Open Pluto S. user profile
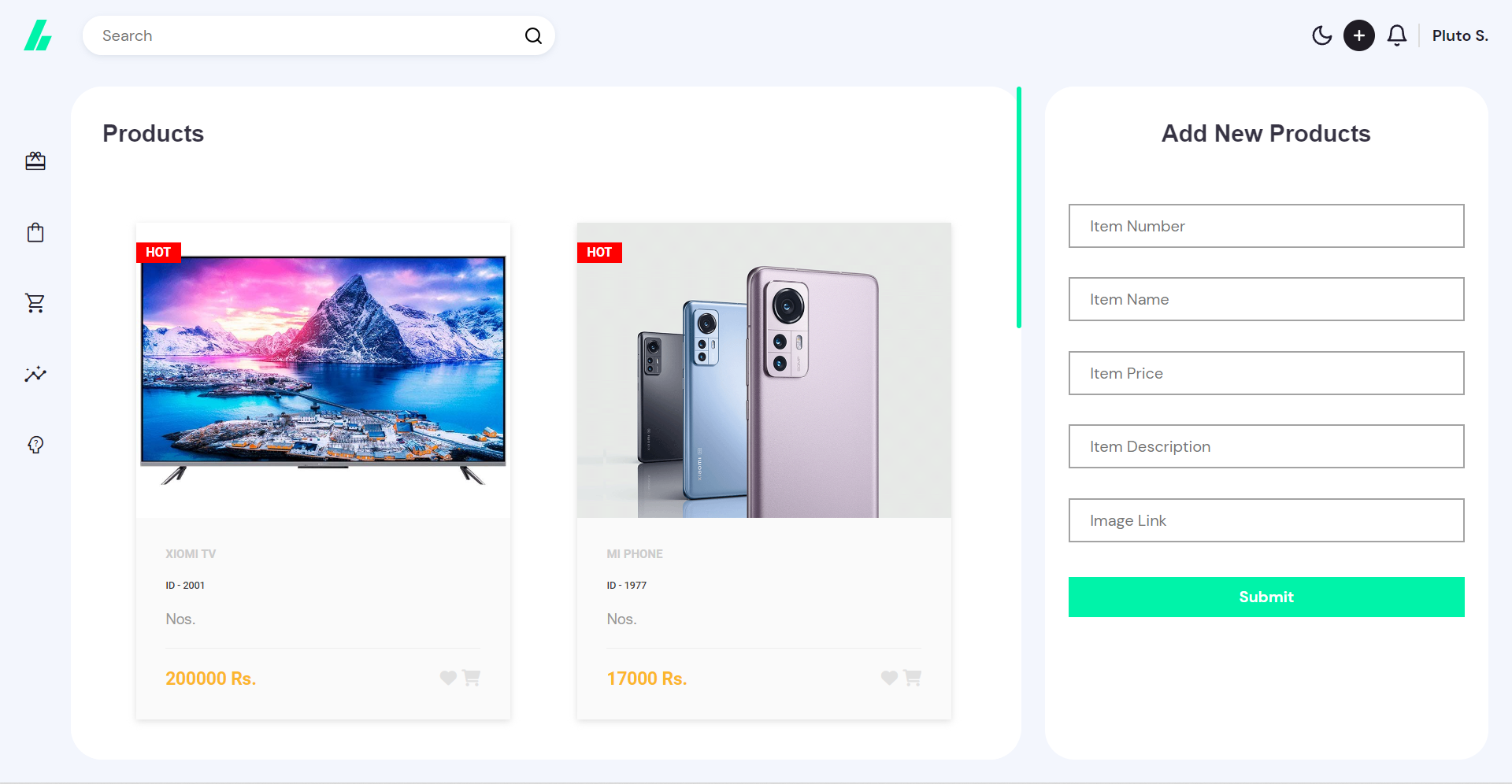Viewport: 1512px width, 784px height. click(x=1460, y=35)
